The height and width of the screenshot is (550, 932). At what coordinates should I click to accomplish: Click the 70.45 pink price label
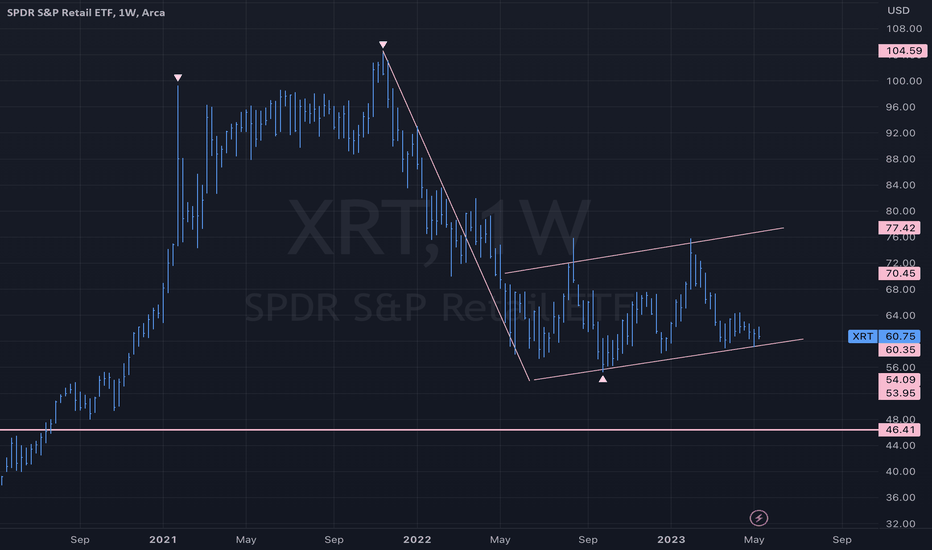point(899,274)
